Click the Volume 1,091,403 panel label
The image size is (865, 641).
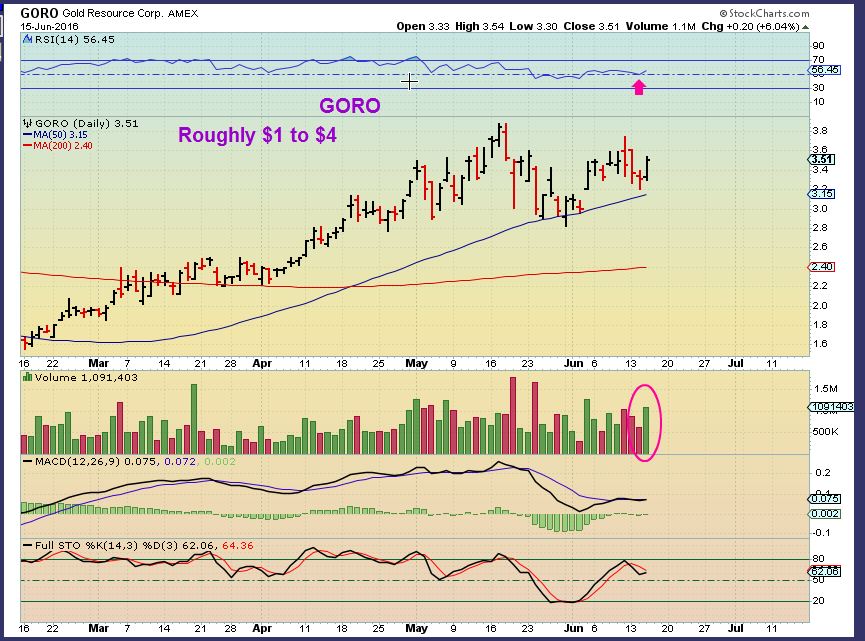coord(86,377)
